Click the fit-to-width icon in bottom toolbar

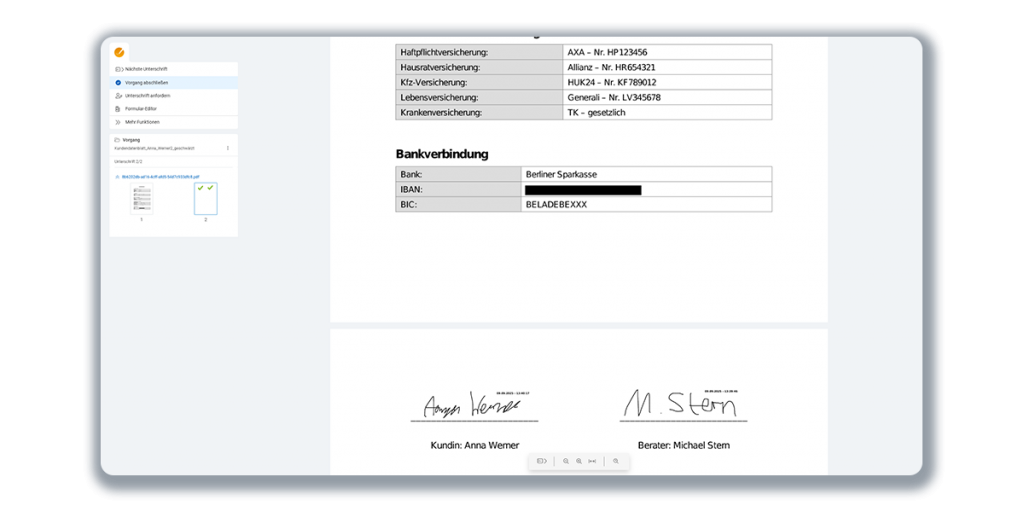(593, 461)
